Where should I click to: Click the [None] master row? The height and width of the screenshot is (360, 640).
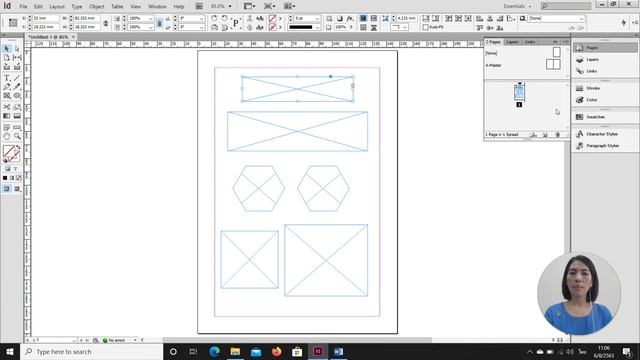tap(523, 53)
